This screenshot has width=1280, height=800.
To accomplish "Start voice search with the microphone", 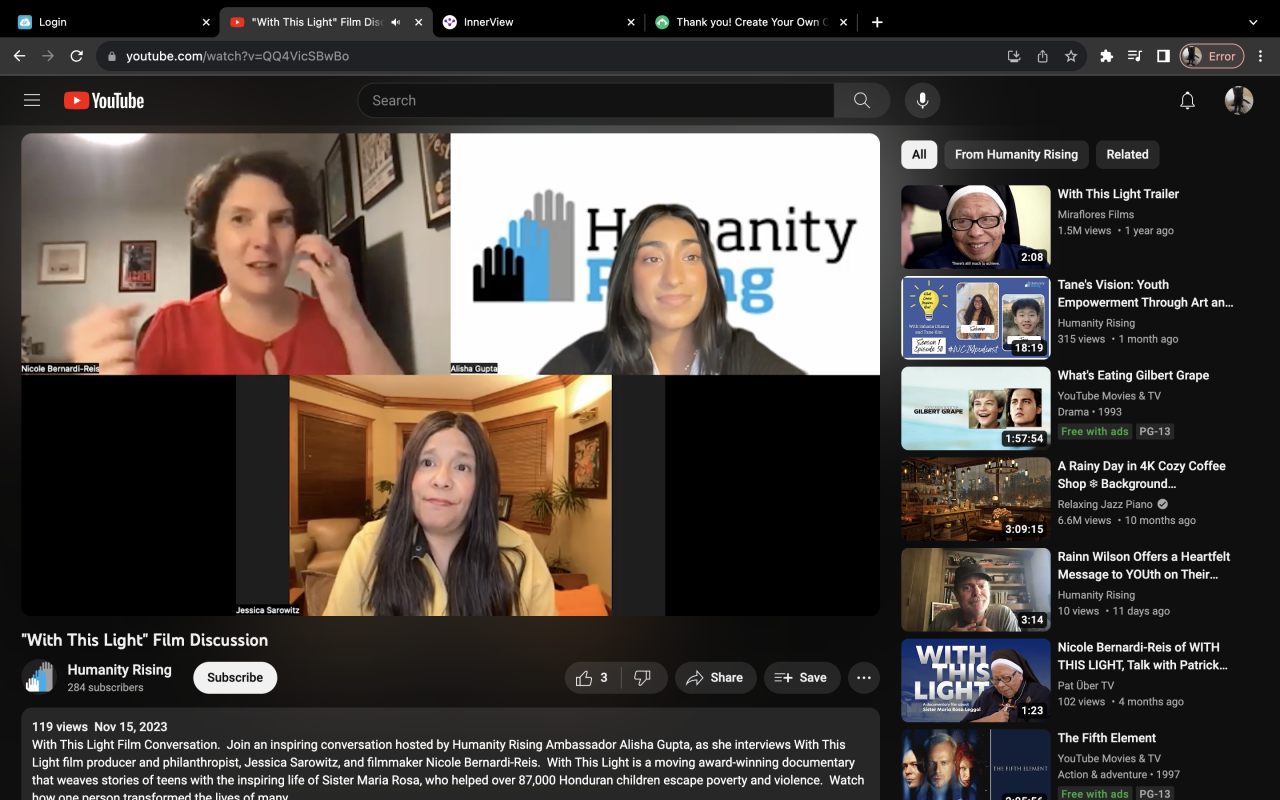I will pos(922,100).
